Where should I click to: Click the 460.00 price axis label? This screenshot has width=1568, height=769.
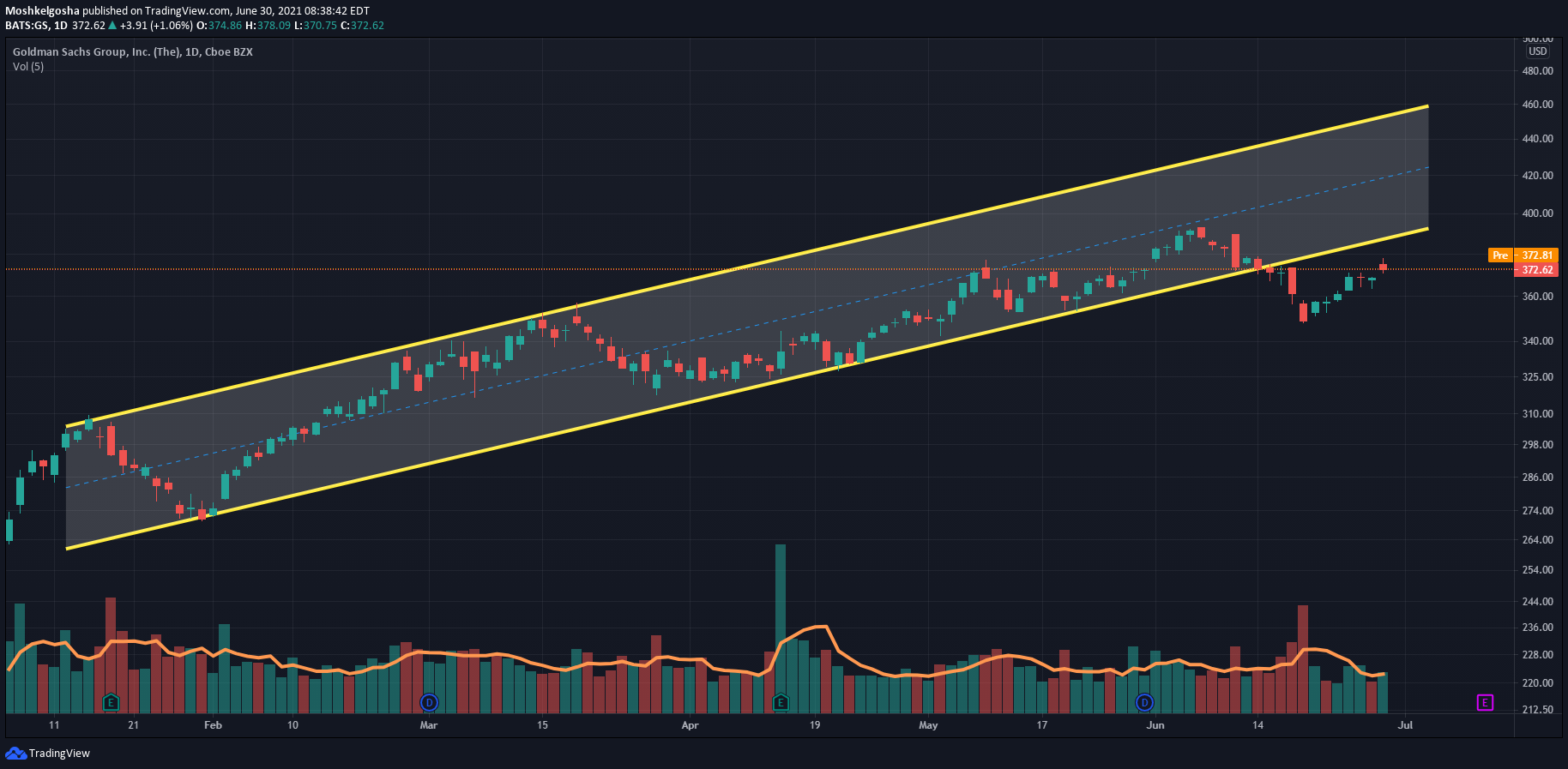pyautogui.click(x=1537, y=105)
